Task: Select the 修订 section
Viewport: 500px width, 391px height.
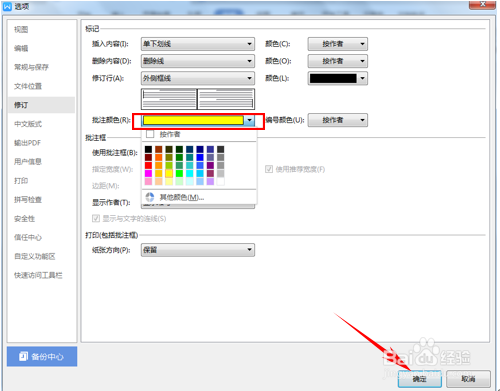Action: [x=41, y=105]
